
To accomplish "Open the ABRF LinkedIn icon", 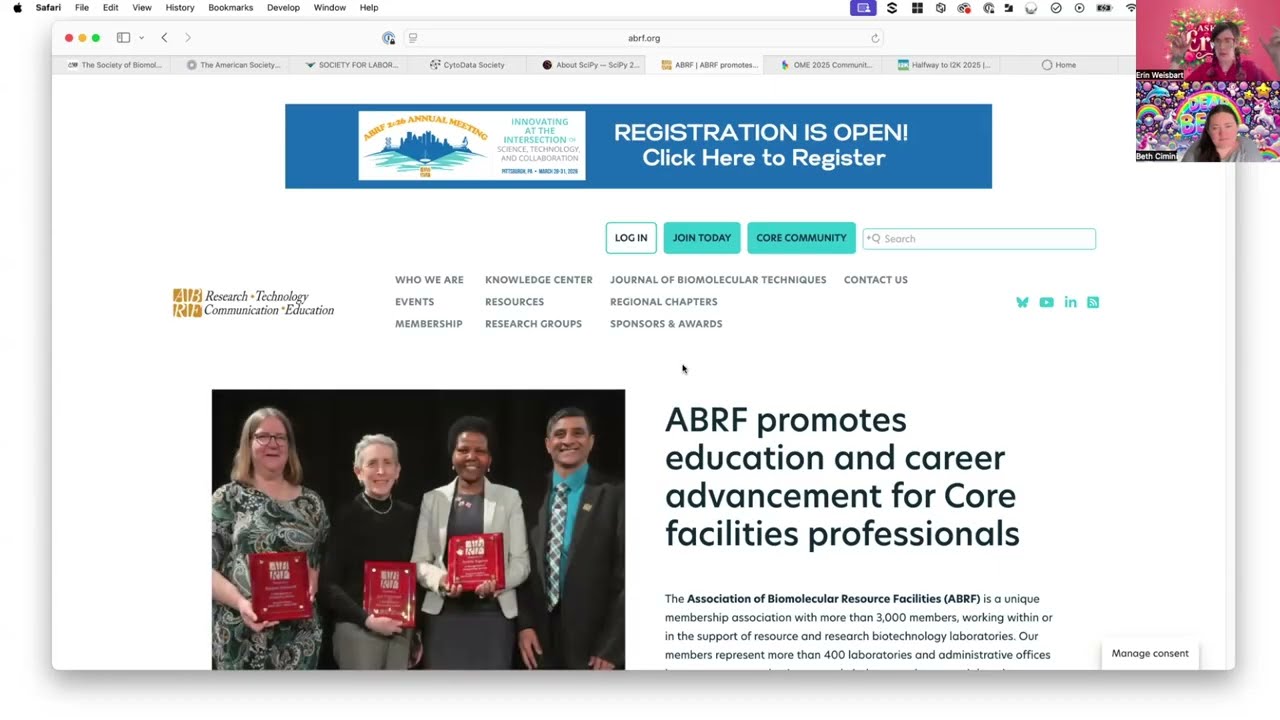I will pos(1070,302).
